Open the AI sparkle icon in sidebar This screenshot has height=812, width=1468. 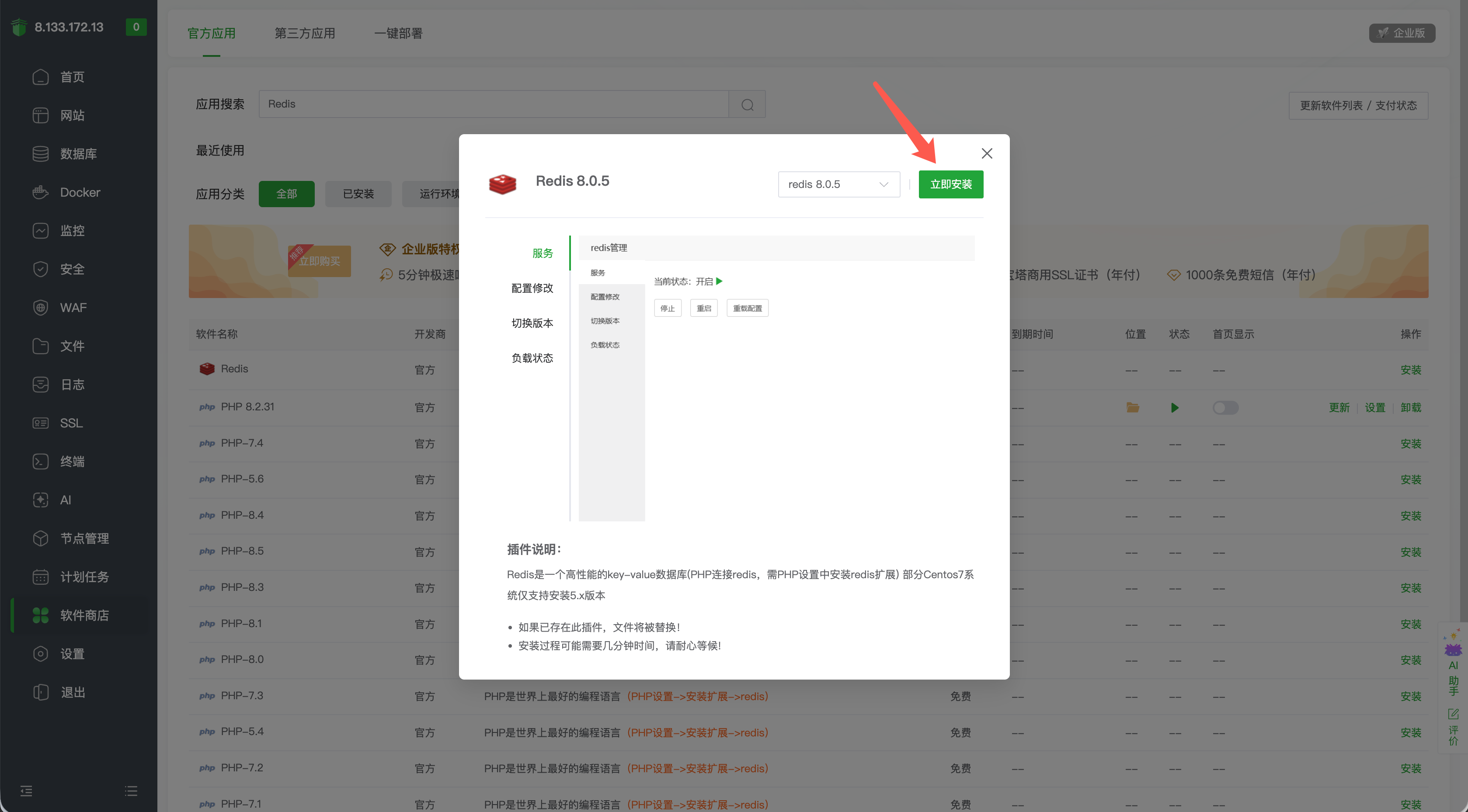click(x=41, y=500)
